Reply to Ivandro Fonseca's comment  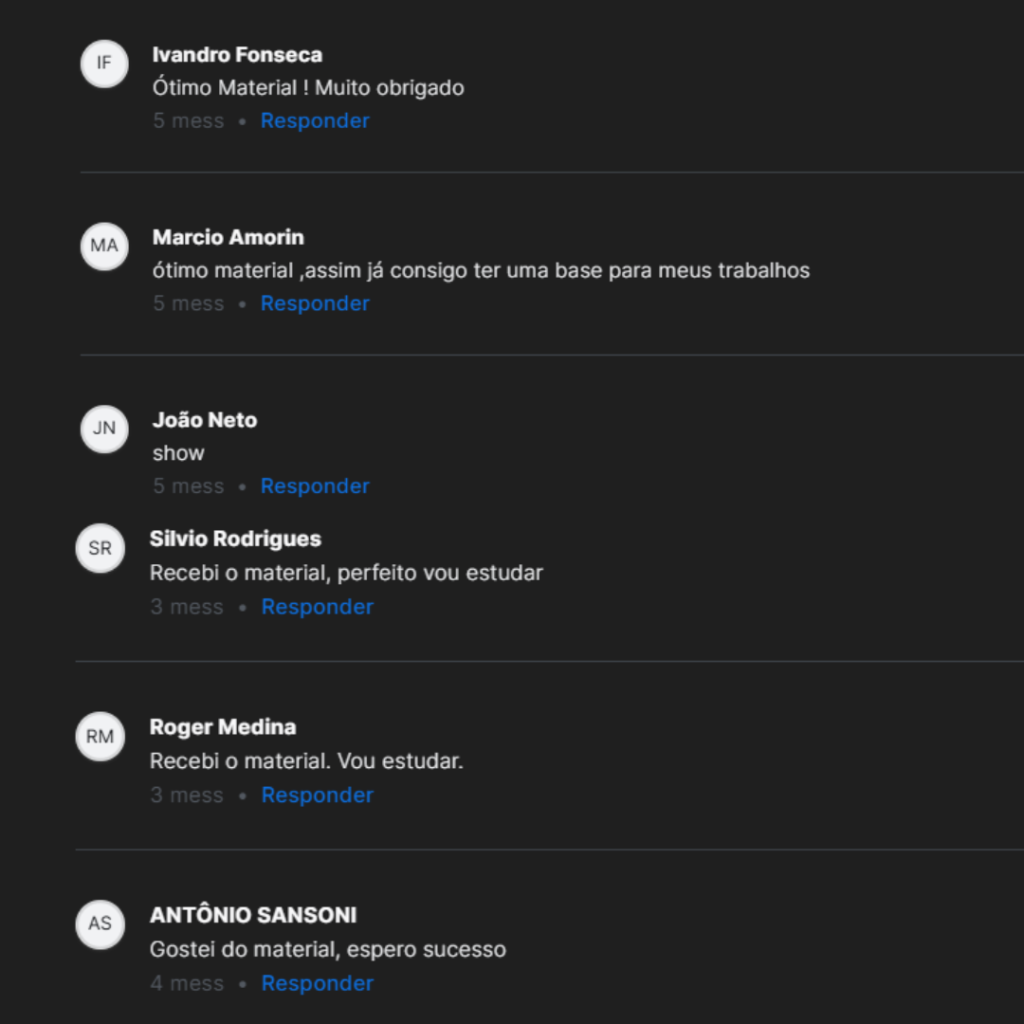point(315,121)
